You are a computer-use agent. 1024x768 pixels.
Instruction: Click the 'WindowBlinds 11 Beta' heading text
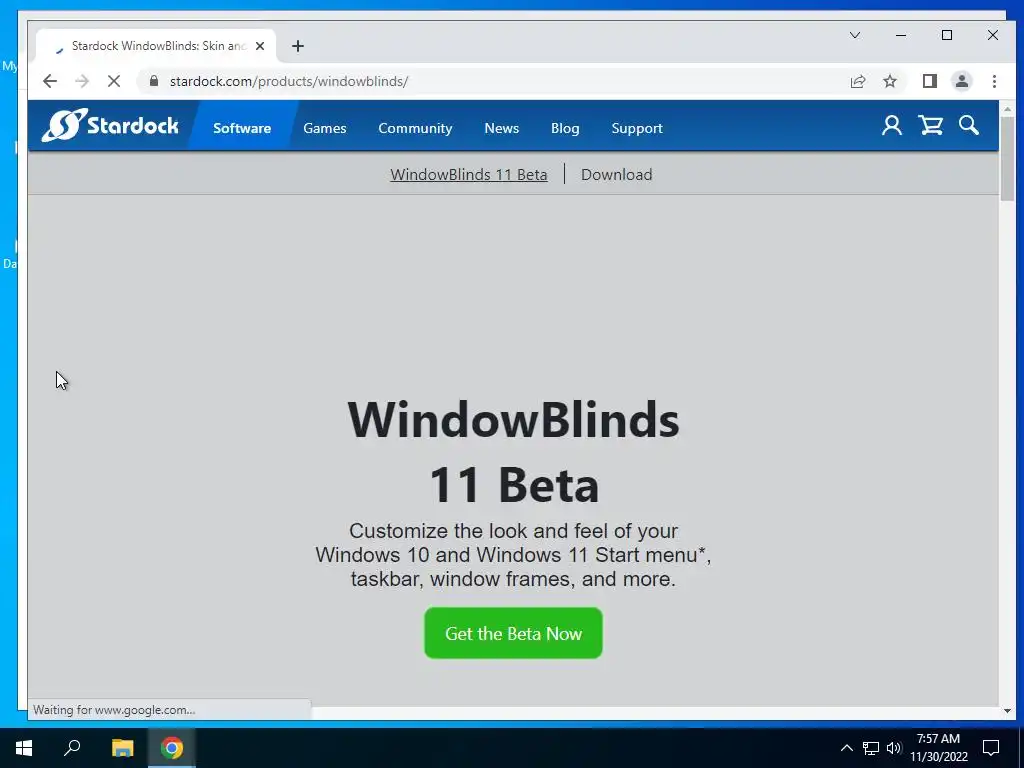click(513, 451)
